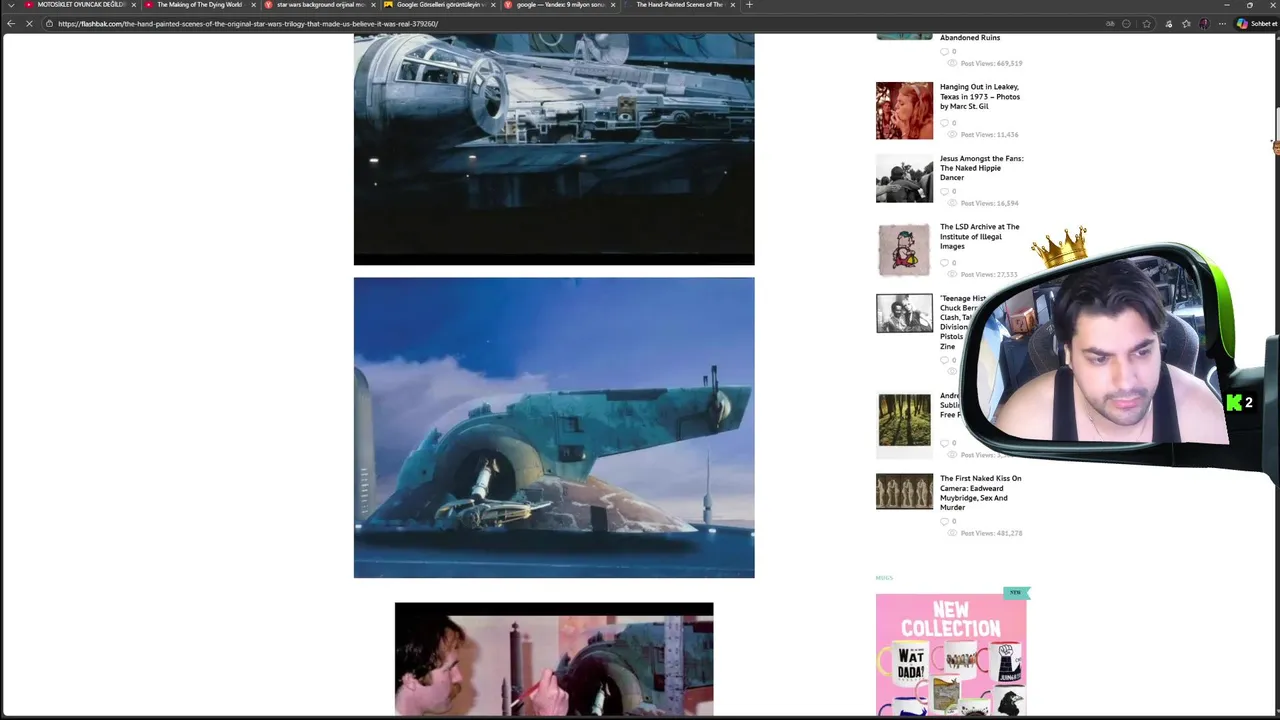This screenshot has height=720, width=1280.
Task: Open browser extensions icon
Action: tap(1169, 24)
